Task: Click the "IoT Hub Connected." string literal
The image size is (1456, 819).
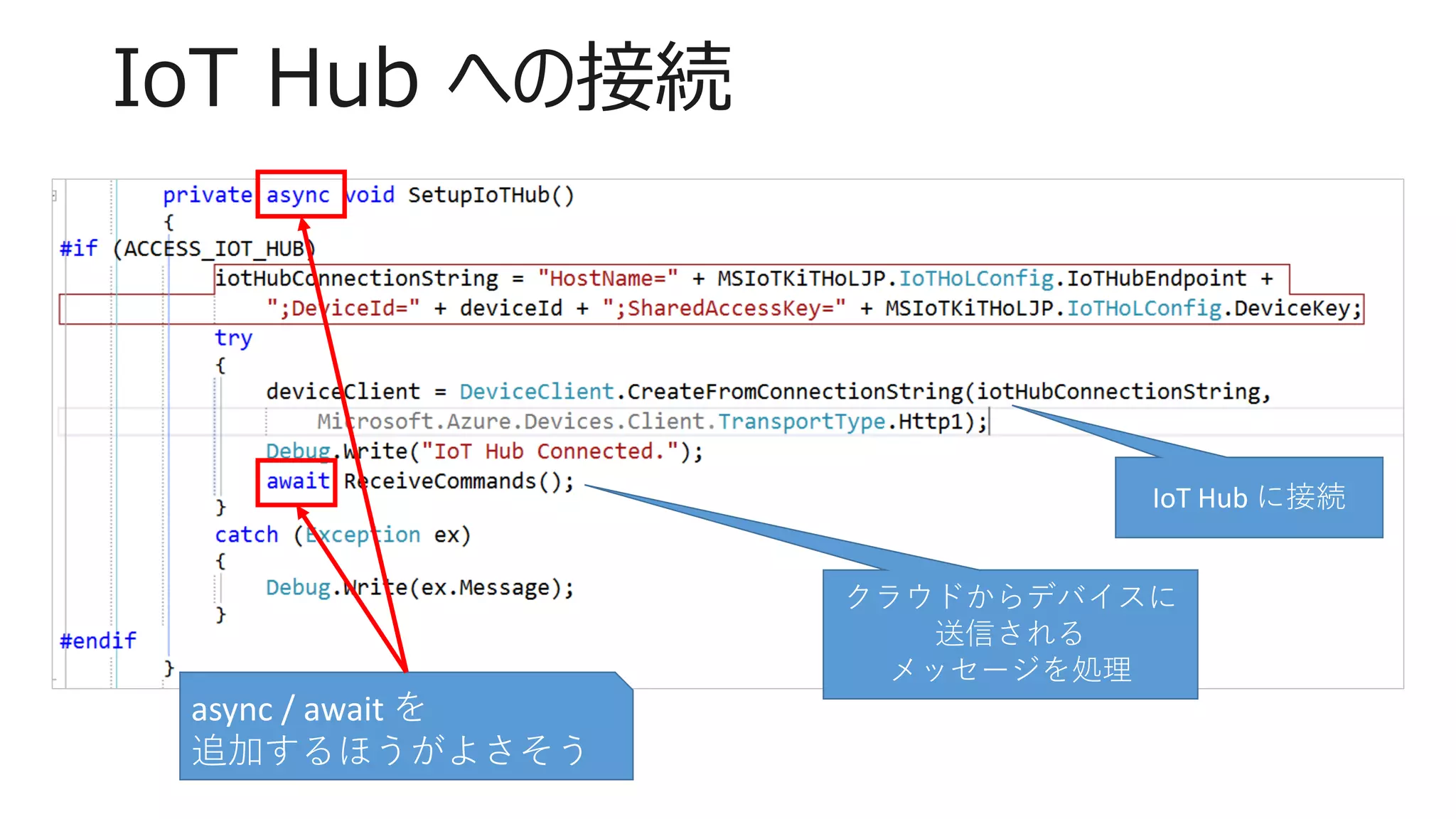Action: tap(550, 451)
